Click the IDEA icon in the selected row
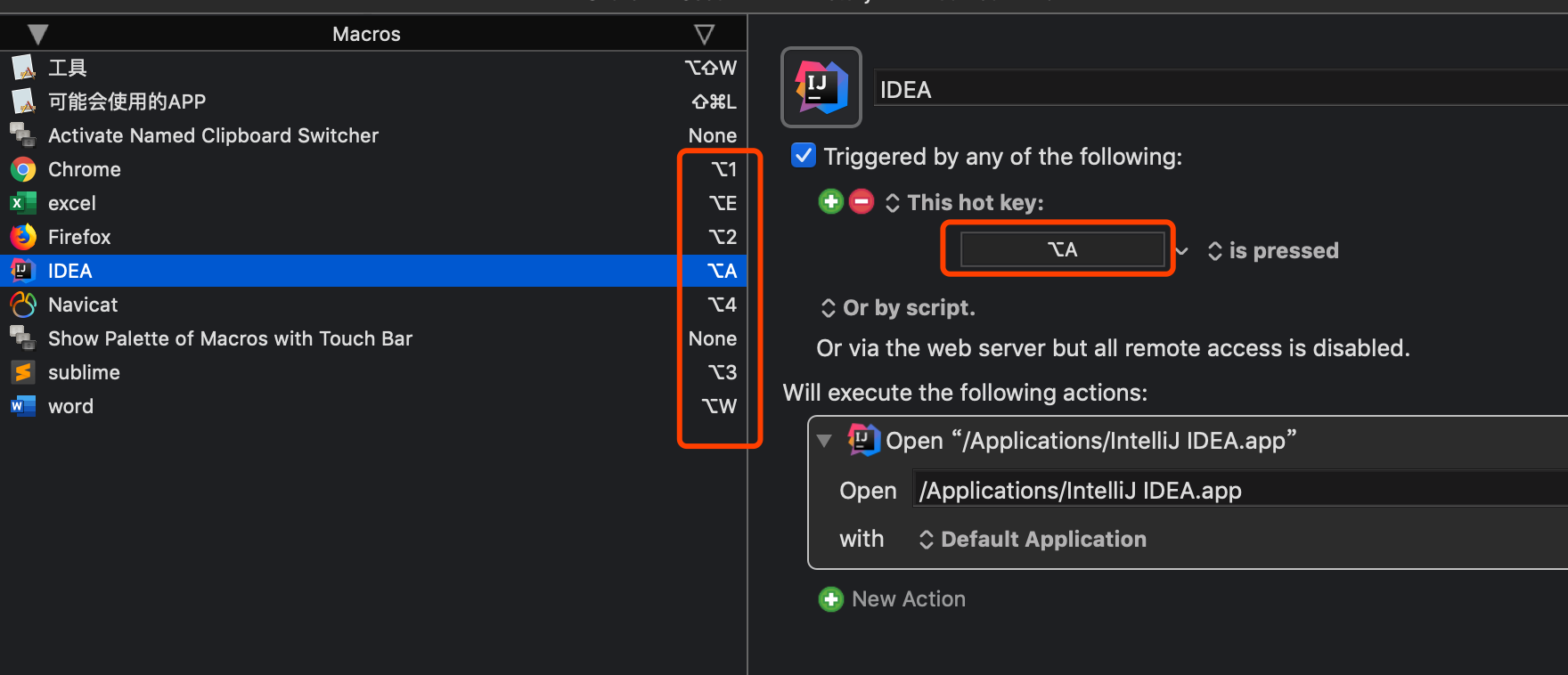1568x675 pixels. (23, 271)
